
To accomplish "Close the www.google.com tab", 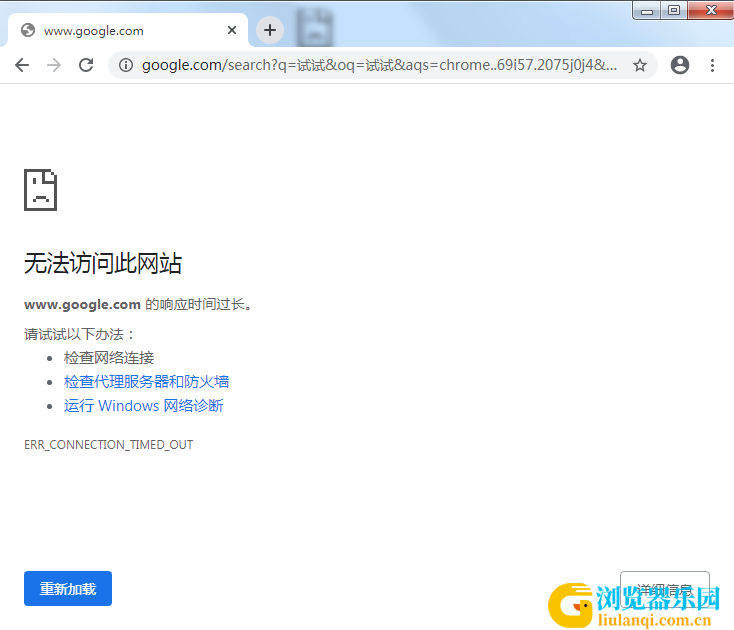I will [x=232, y=30].
